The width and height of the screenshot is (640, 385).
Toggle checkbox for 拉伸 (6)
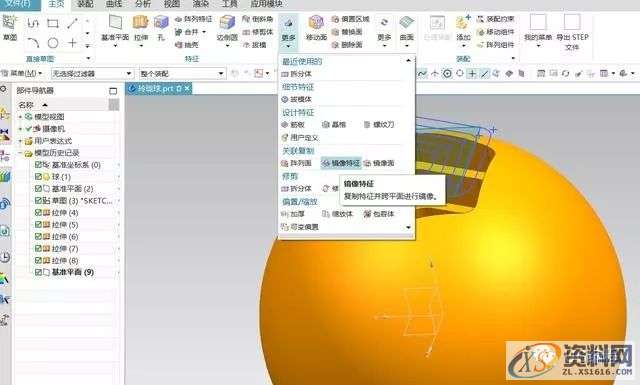click(x=38, y=236)
